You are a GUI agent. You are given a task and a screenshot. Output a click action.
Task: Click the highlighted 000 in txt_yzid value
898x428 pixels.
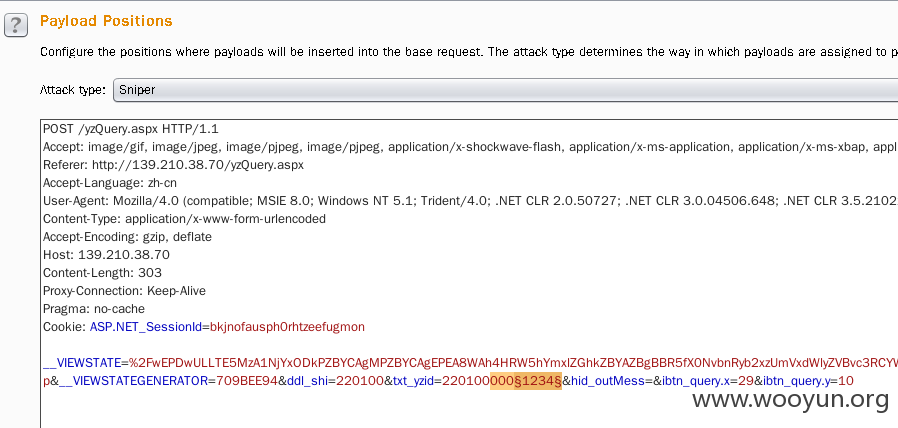click(502, 381)
